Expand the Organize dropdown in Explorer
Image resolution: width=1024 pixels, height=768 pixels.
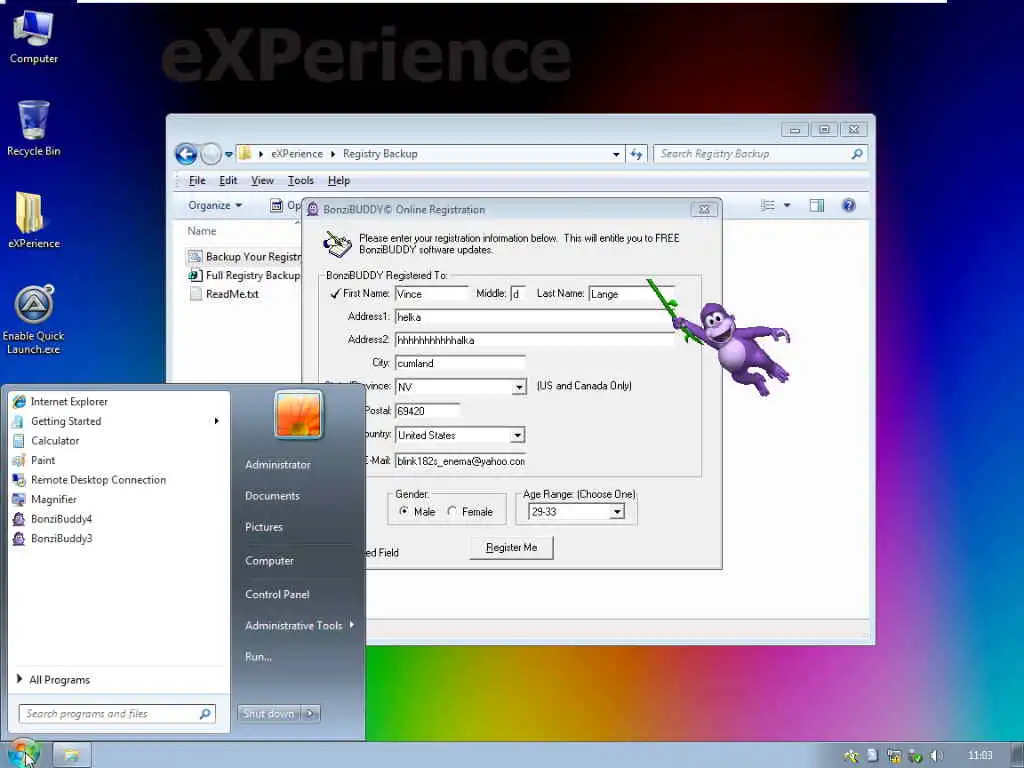click(x=215, y=205)
